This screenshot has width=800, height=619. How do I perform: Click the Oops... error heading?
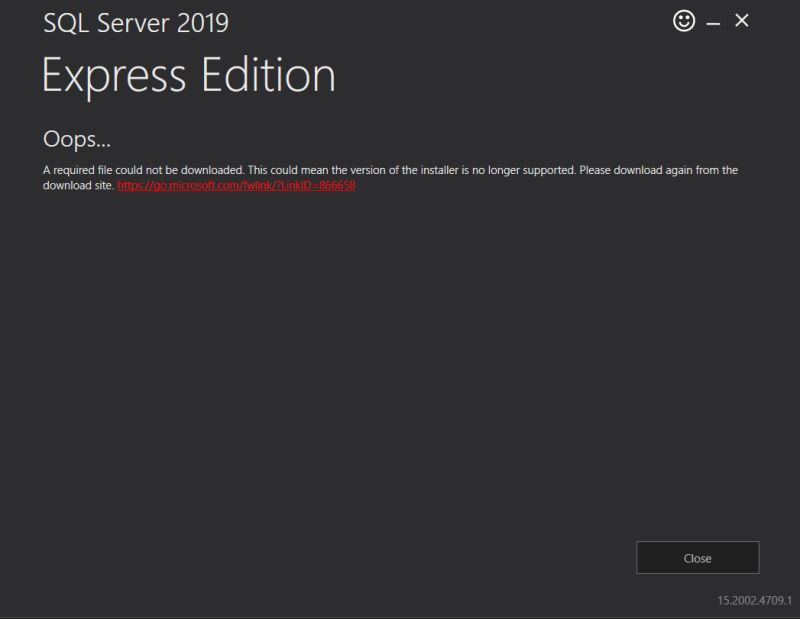tap(68, 137)
